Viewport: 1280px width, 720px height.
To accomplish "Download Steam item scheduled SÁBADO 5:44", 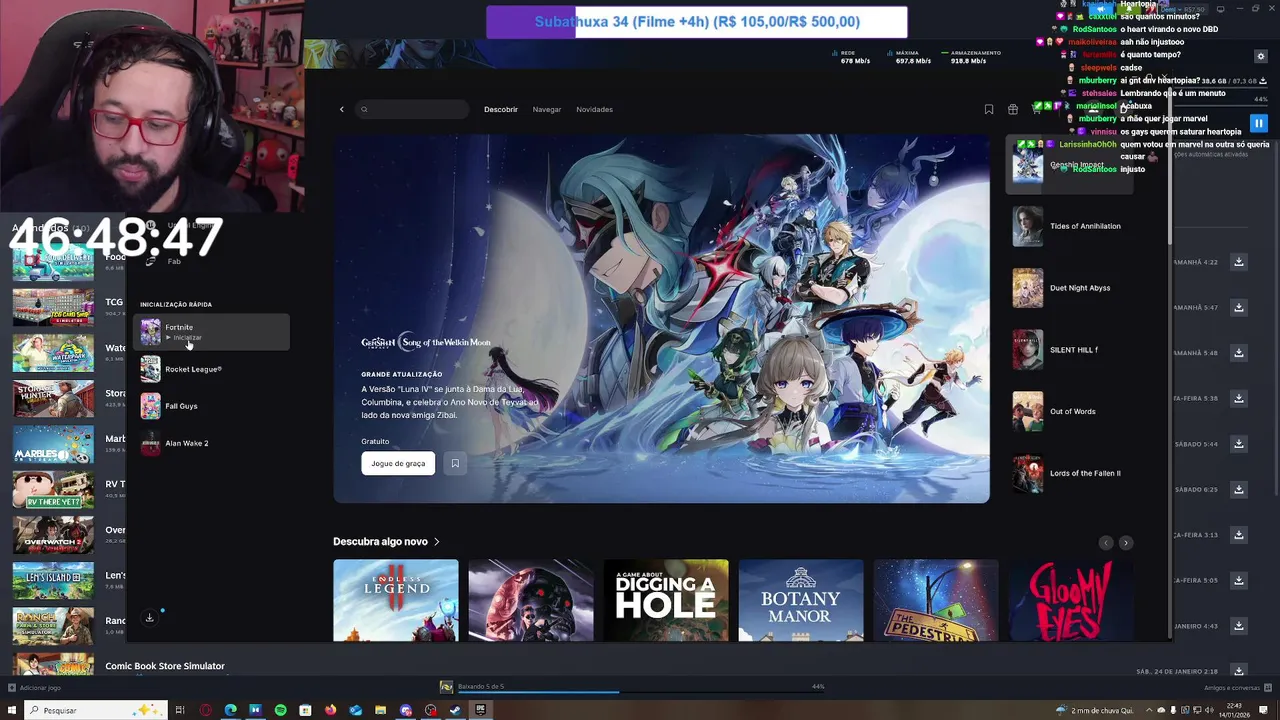I will (1238, 444).
